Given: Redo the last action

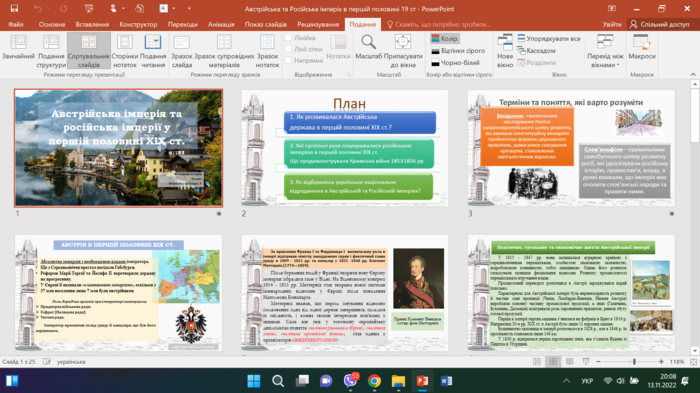Looking at the screenshot, I should (63, 8).
